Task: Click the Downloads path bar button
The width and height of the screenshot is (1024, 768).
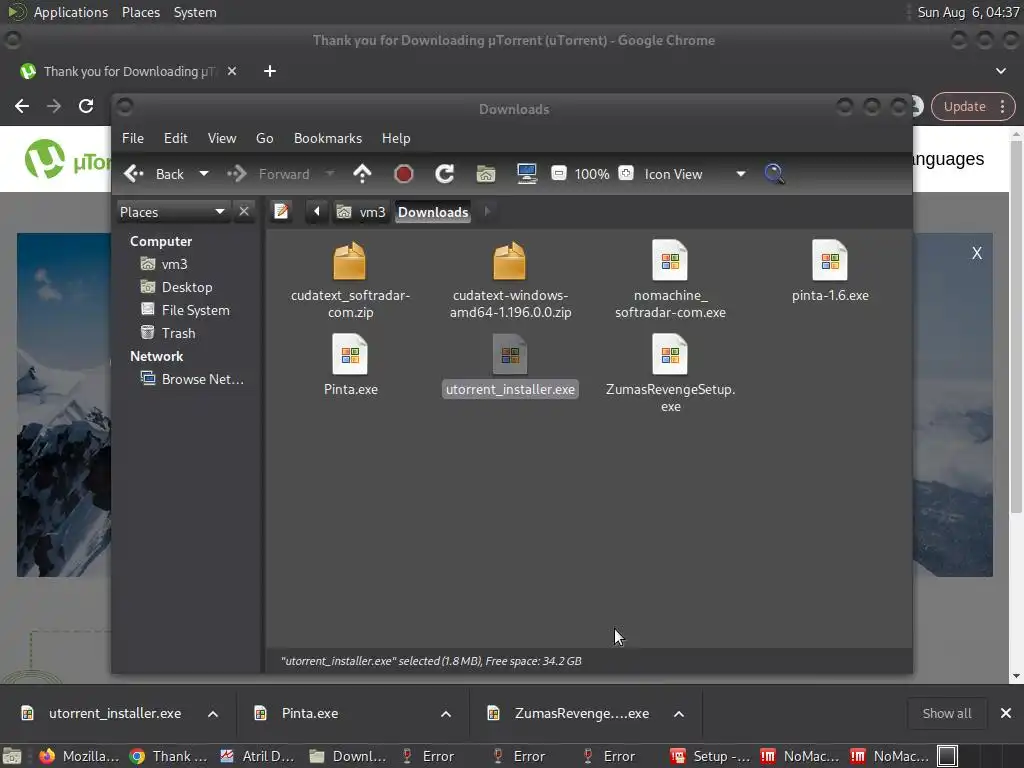Action: [x=433, y=212]
